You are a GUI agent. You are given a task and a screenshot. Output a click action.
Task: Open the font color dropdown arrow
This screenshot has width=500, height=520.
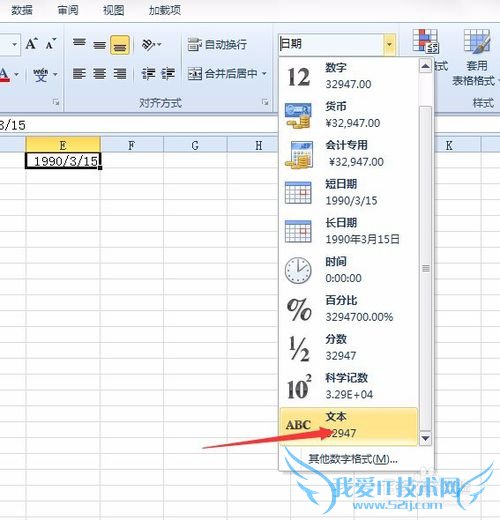point(16,74)
